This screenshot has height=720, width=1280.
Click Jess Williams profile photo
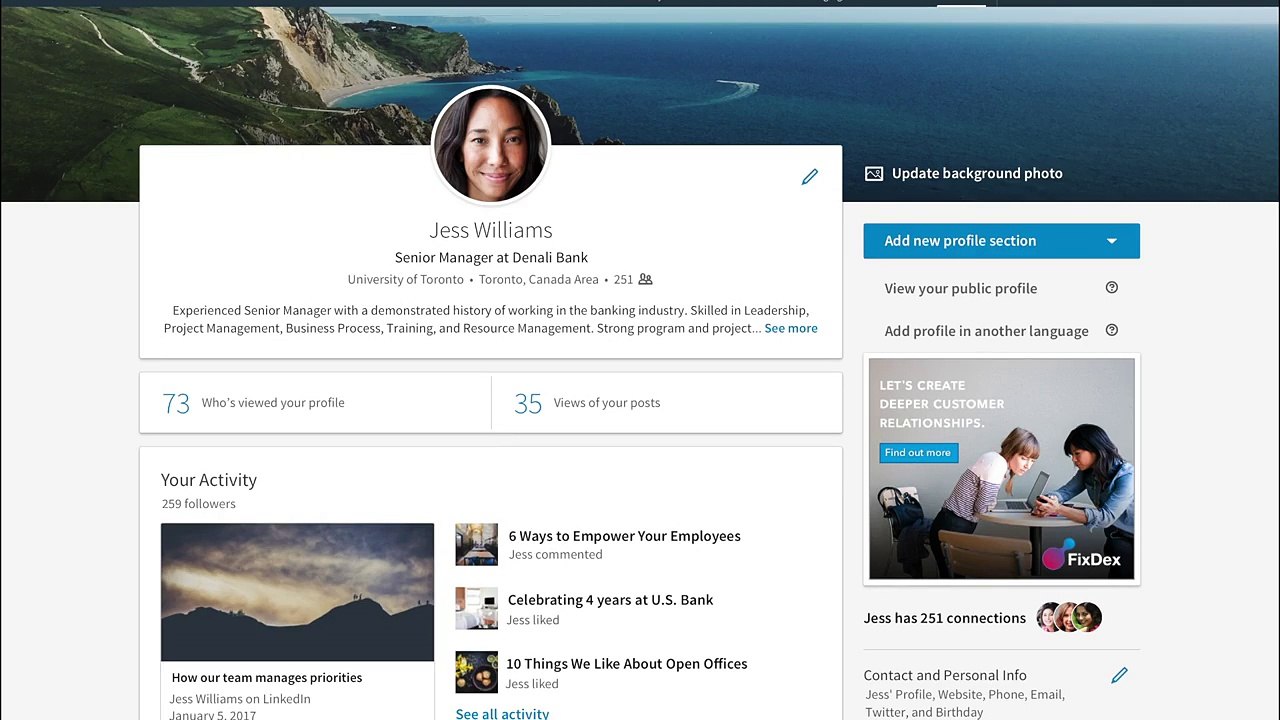490,145
